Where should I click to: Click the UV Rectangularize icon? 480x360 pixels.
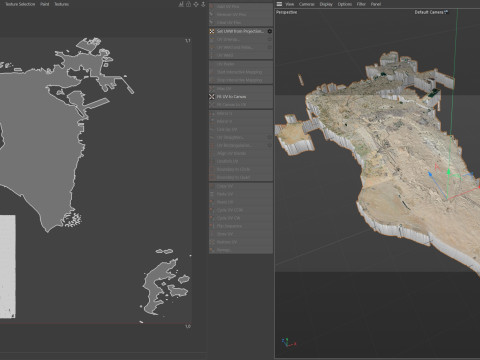coord(212,145)
